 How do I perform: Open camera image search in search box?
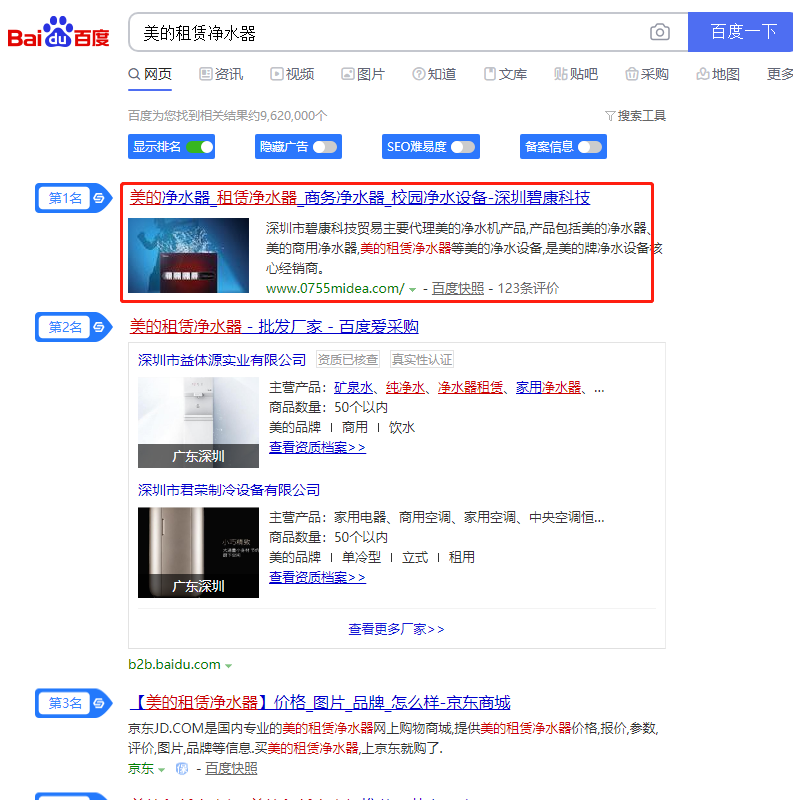(659, 32)
